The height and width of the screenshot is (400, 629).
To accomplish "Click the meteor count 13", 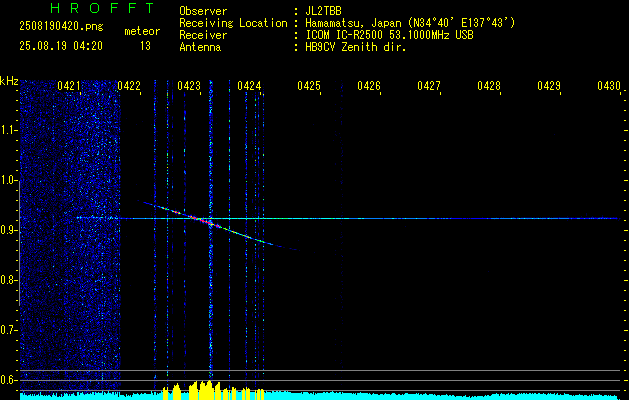I will point(145,46).
